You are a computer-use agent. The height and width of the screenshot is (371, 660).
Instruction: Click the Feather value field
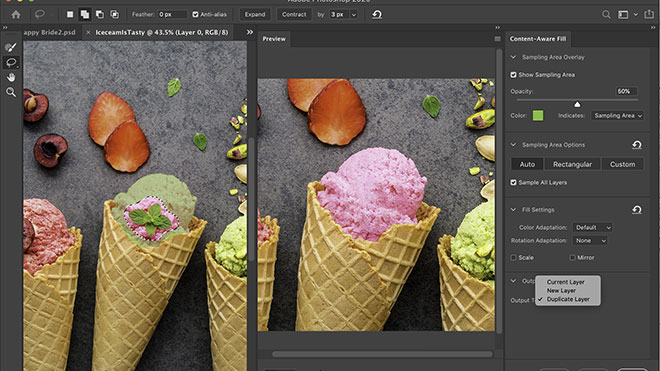click(x=172, y=15)
